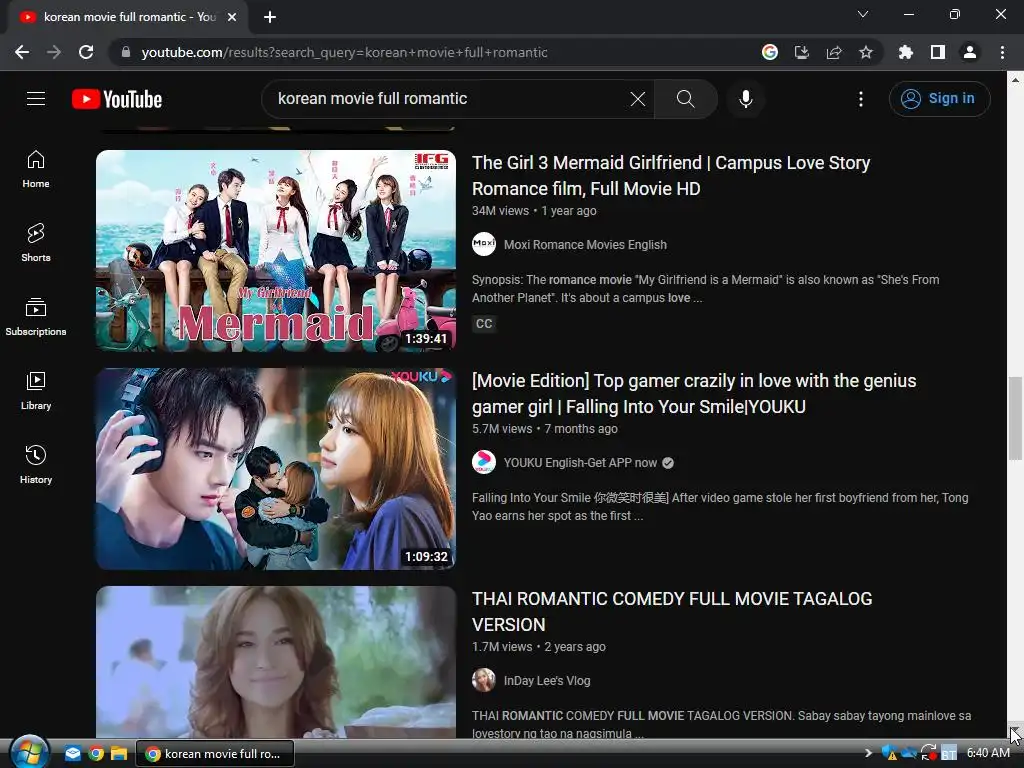Click the YouTube logo
This screenshot has height=768, width=1024.
coord(117,99)
